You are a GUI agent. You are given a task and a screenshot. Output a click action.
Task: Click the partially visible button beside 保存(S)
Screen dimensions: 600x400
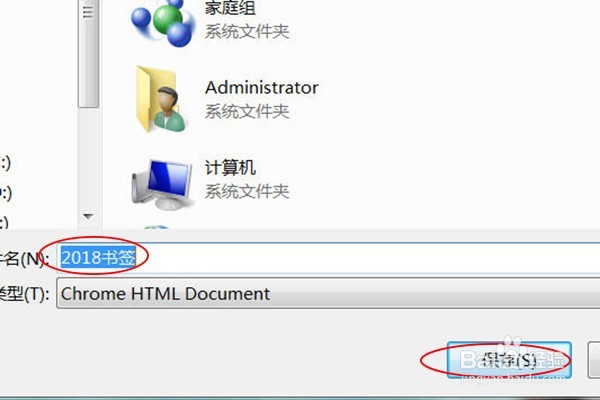tap(594, 360)
